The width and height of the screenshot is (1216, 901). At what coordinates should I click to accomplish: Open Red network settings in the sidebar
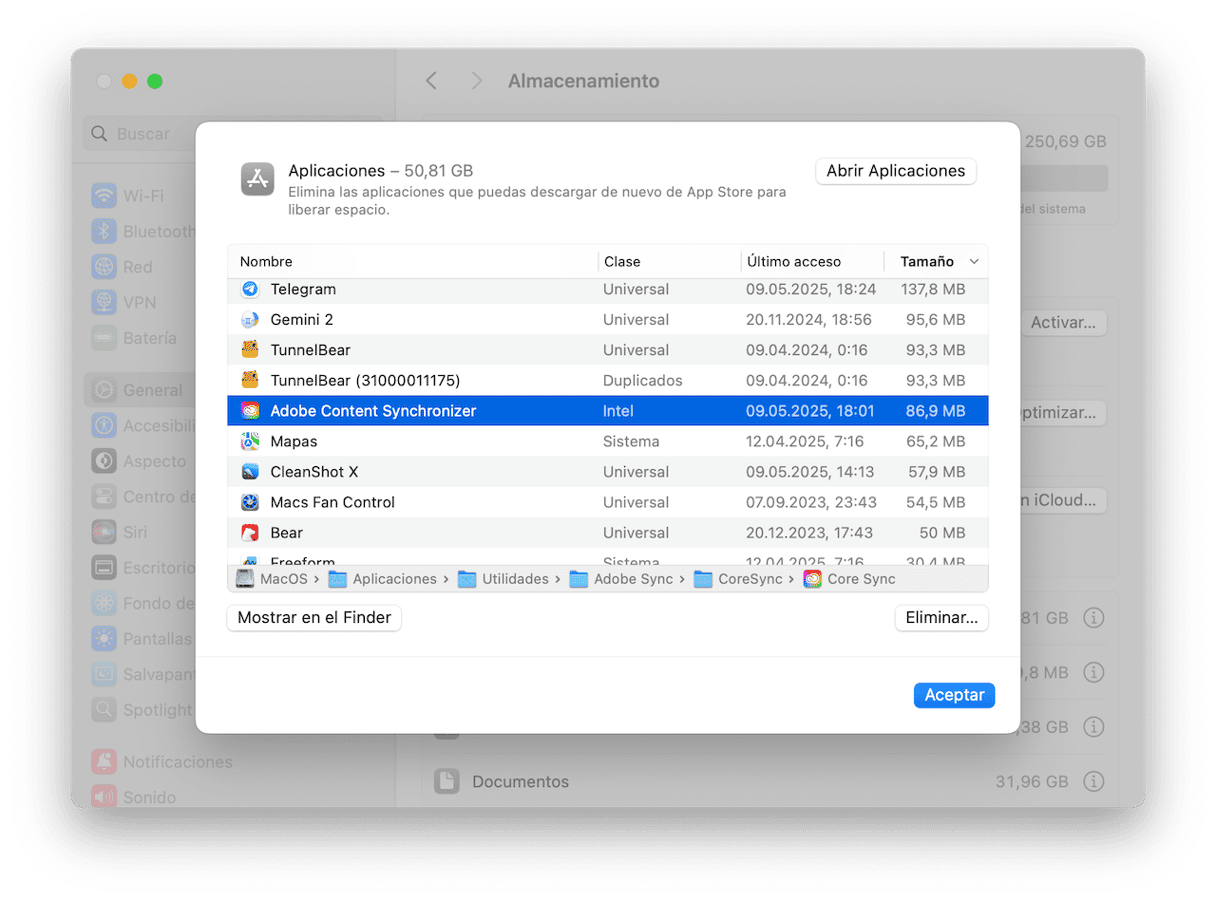pos(122,267)
